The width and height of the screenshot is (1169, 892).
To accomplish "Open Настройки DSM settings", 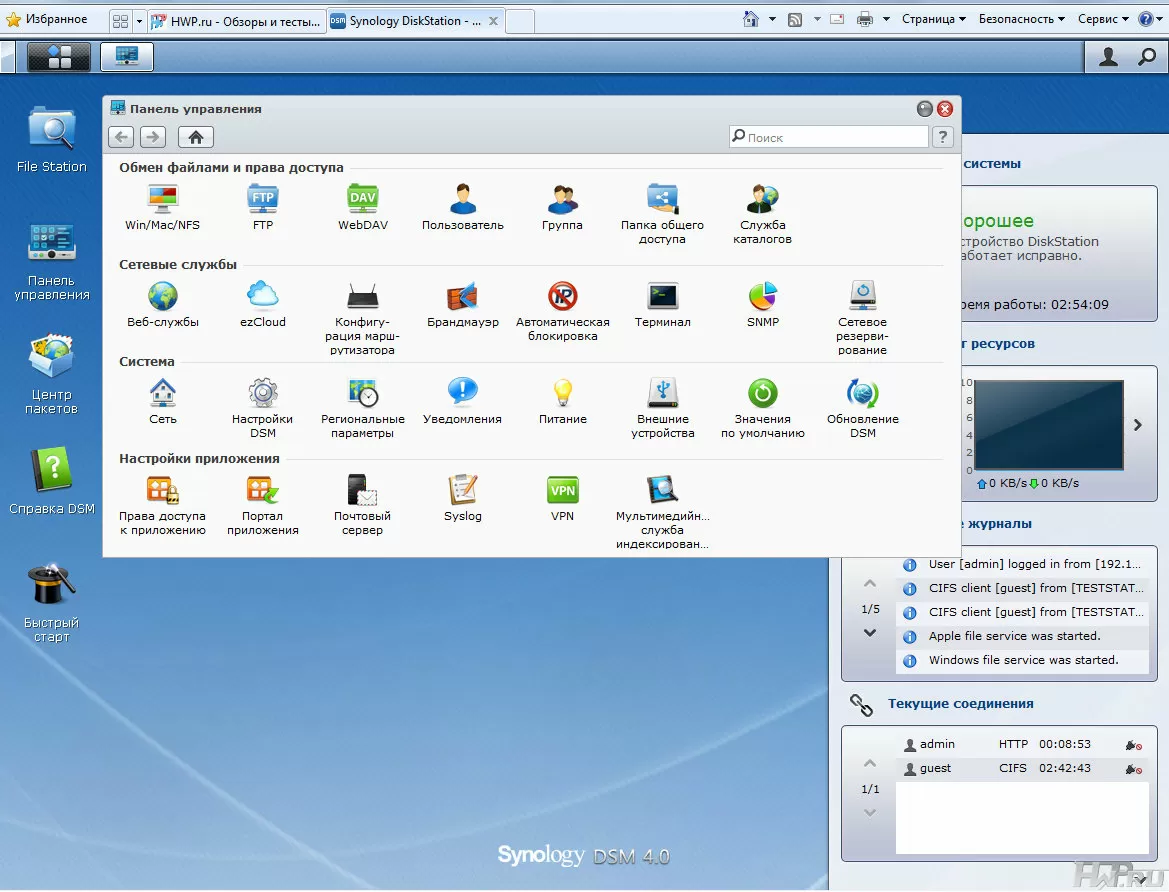I will (x=262, y=408).
